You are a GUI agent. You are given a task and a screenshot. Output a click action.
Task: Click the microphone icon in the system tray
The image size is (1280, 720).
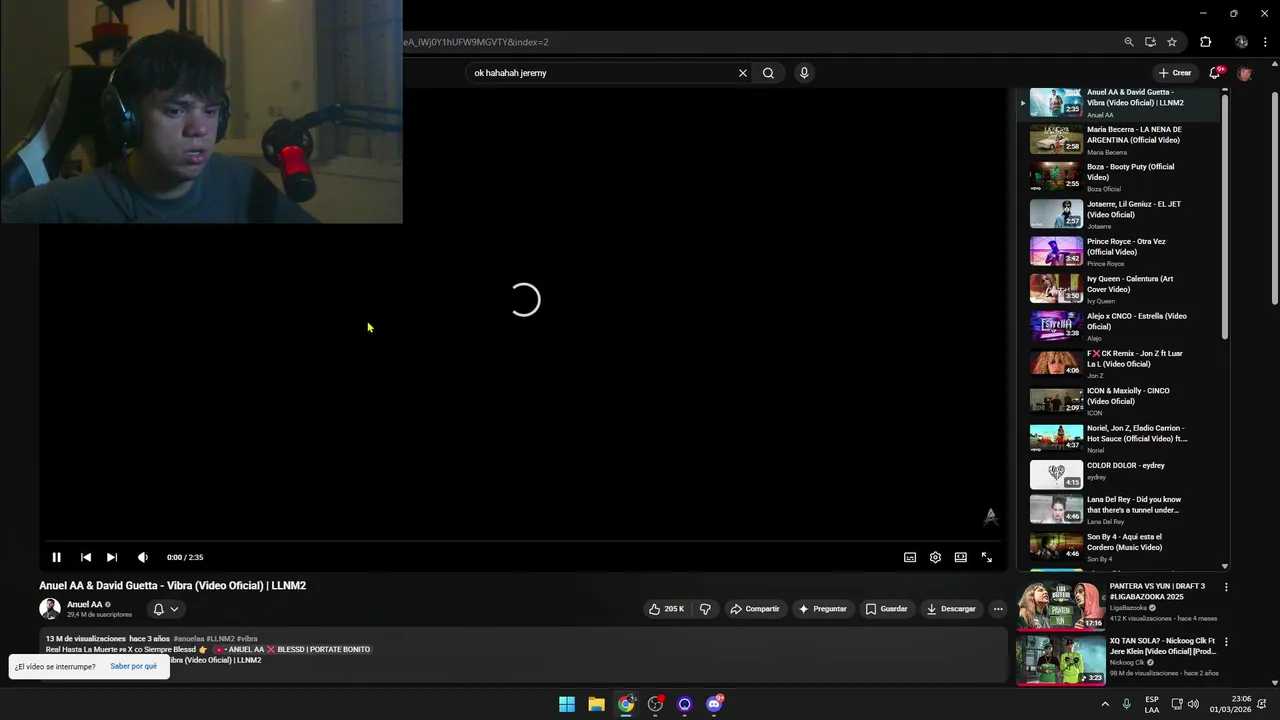(1127, 704)
